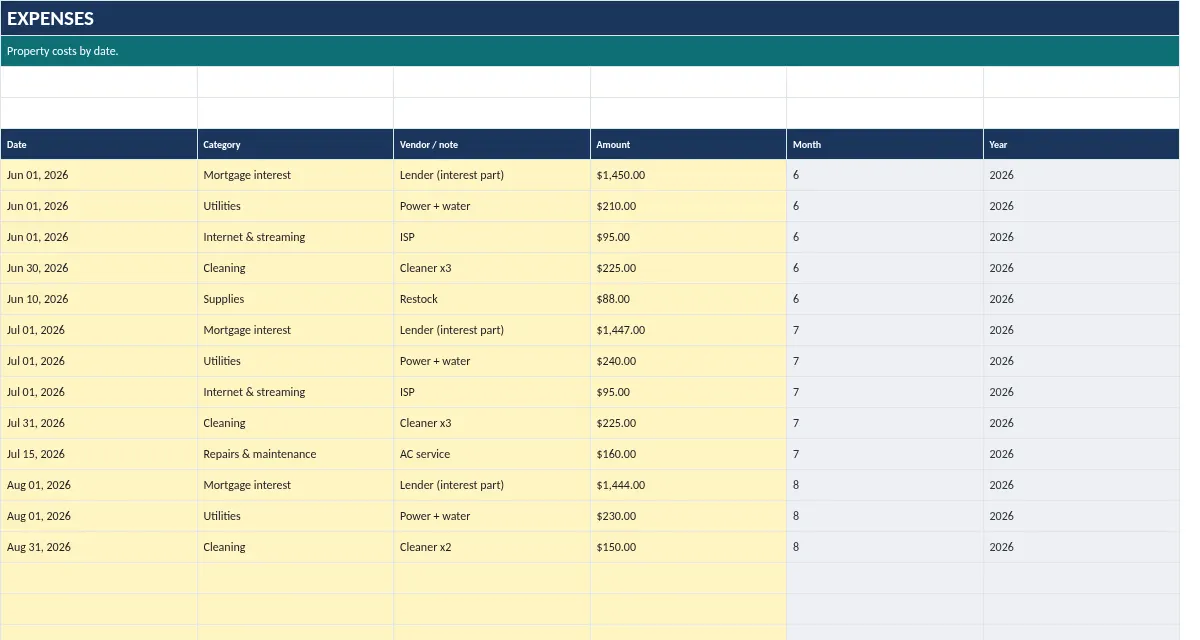Select the Aug 01 'Utilities' category cell

click(295, 516)
